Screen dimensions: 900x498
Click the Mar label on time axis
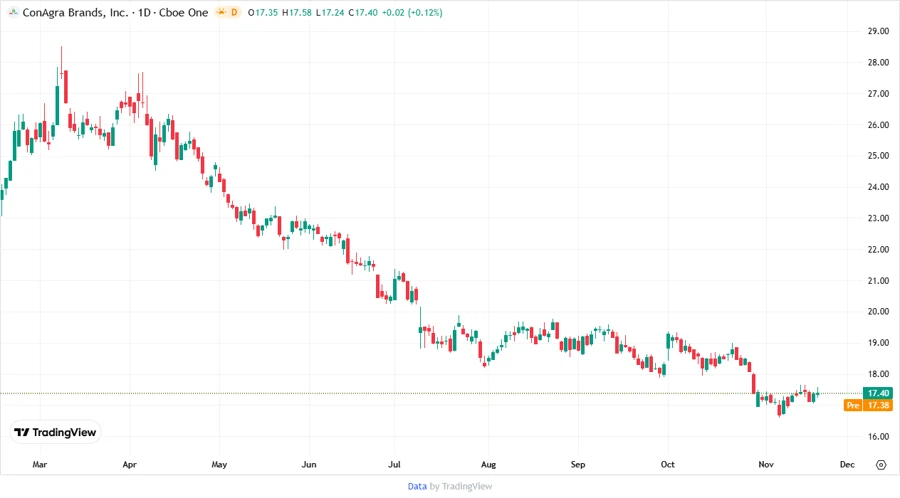[x=40, y=464]
